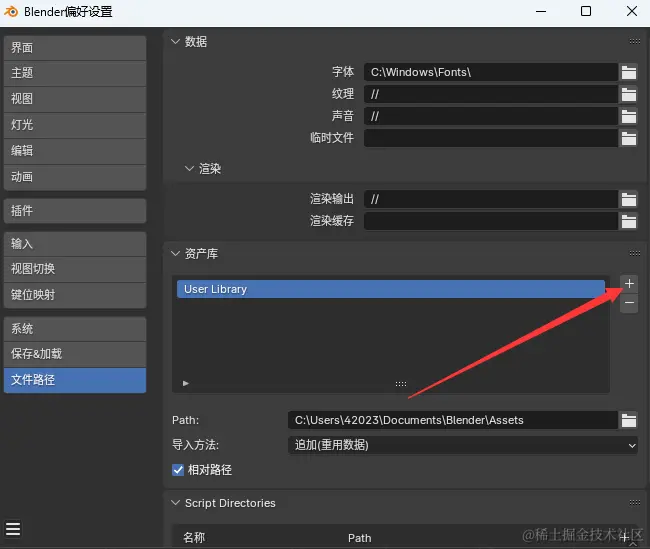Click the 字体 path field
This screenshot has height=549, width=650.
tap(491, 72)
